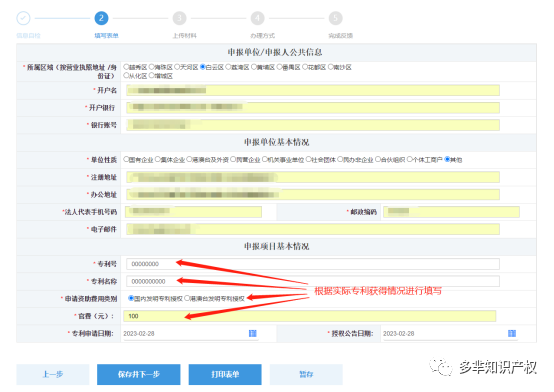Select 越秀区 district radio
Viewport: 554px width, 392px height.
[x=126, y=67]
